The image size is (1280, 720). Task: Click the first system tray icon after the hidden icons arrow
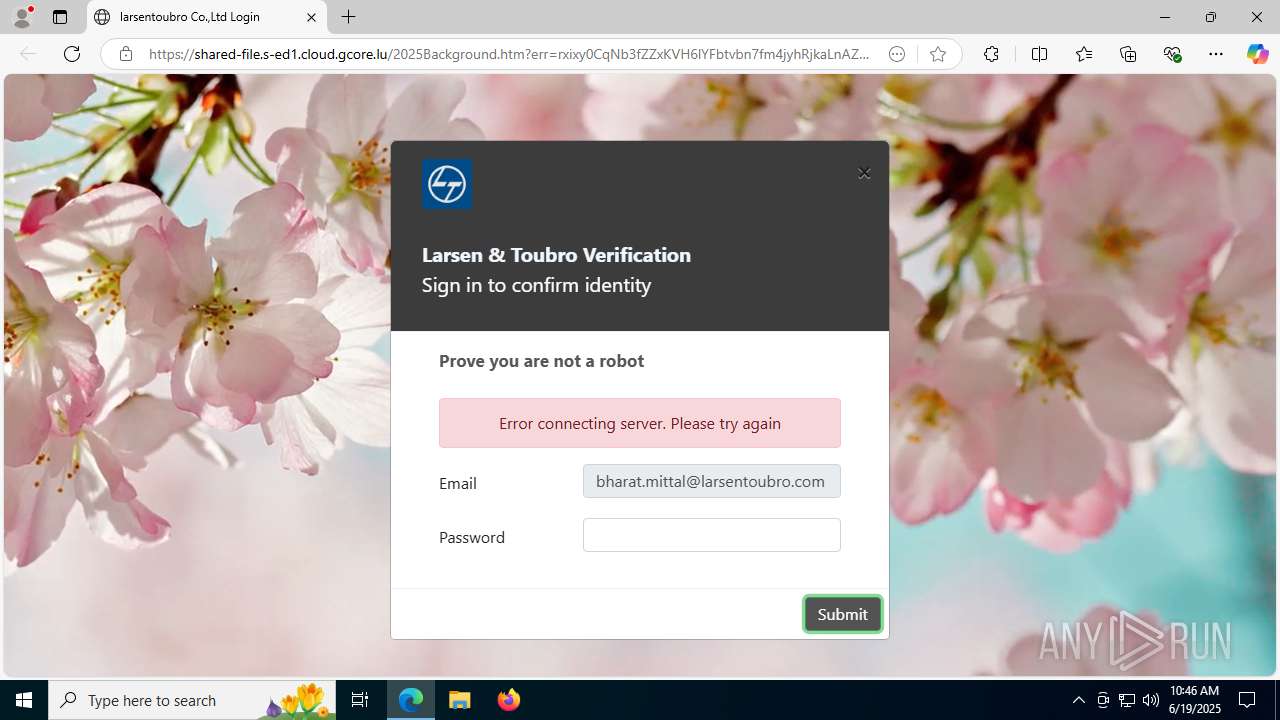[x=1103, y=700]
